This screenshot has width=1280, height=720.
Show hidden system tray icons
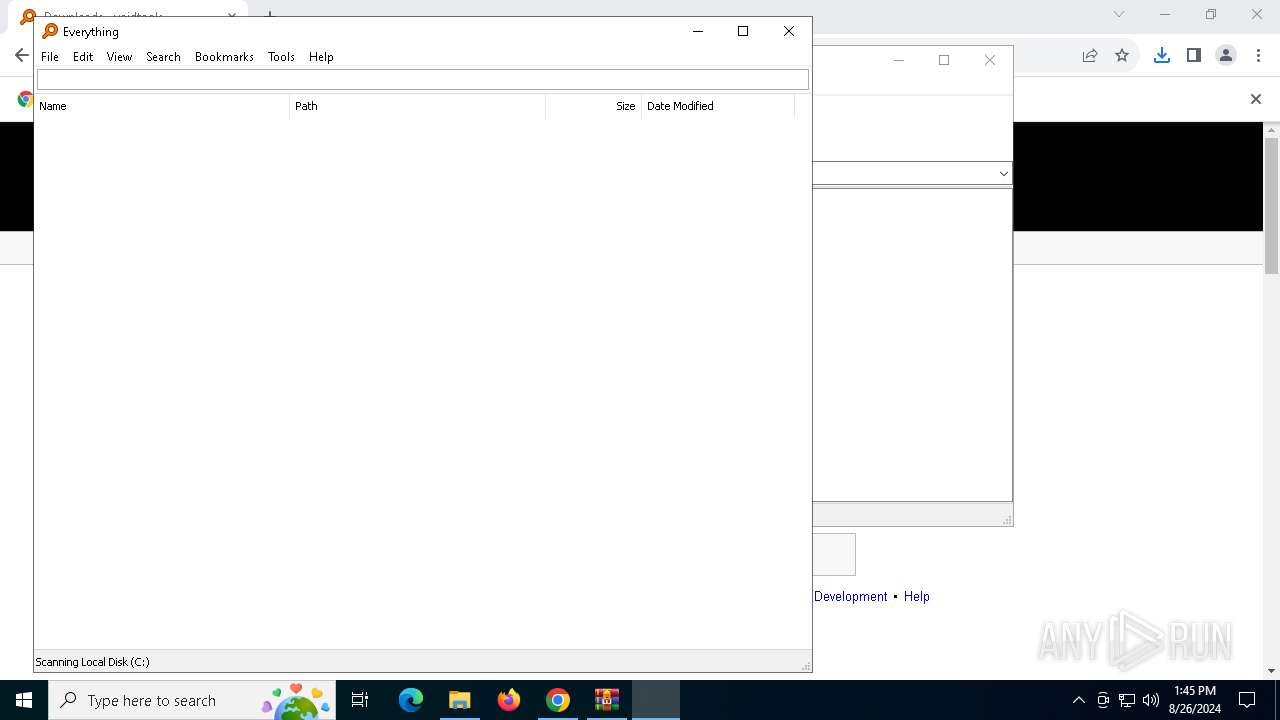coord(1078,700)
